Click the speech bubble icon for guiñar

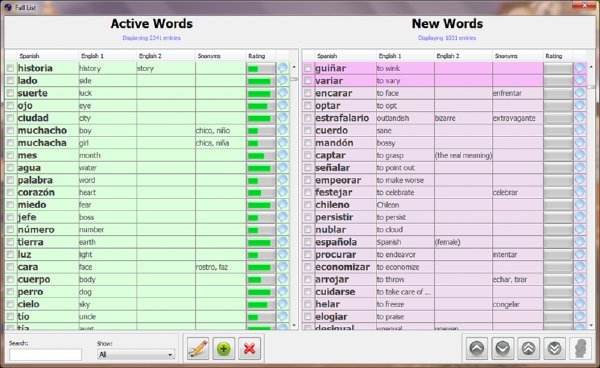coord(580,68)
